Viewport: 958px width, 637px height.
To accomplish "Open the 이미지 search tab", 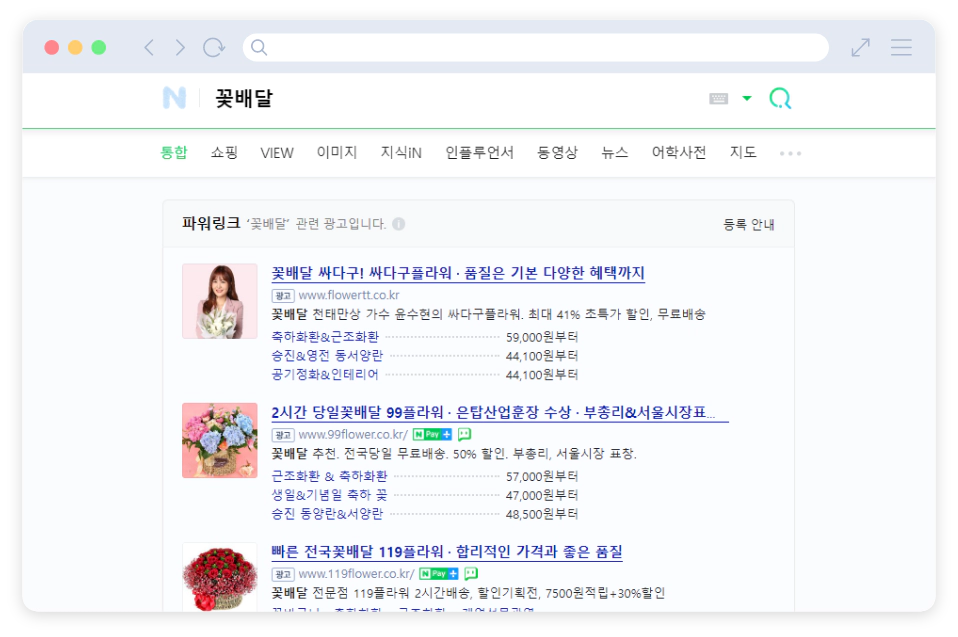I will [x=336, y=152].
